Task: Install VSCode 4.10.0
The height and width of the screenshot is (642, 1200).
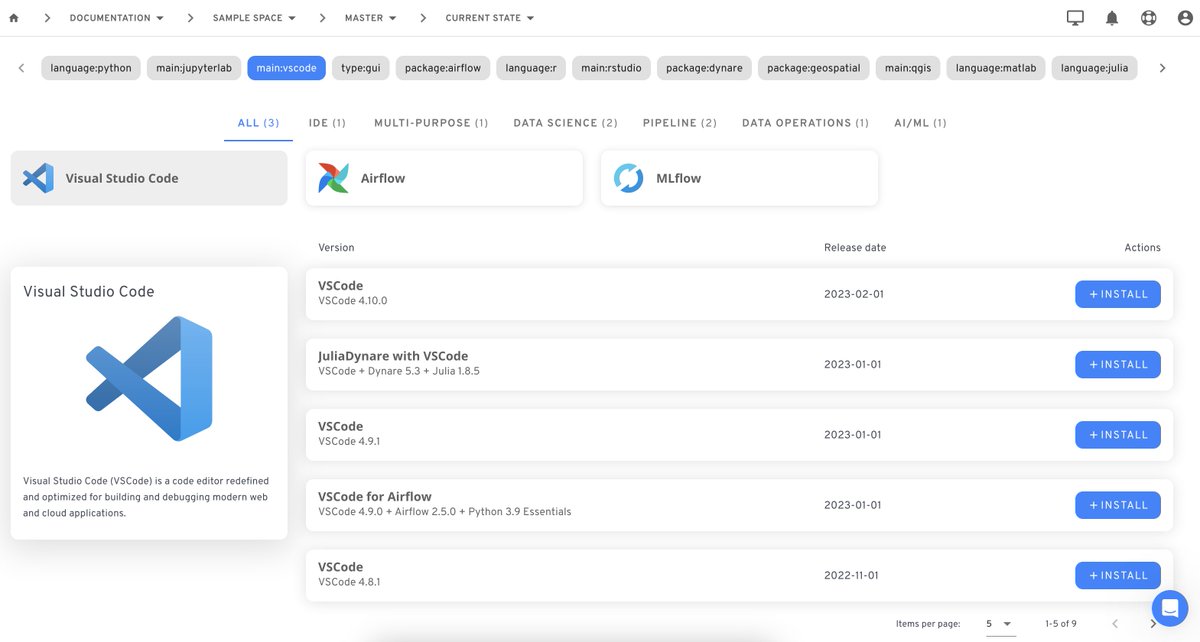Action: (x=1118, y=294)
